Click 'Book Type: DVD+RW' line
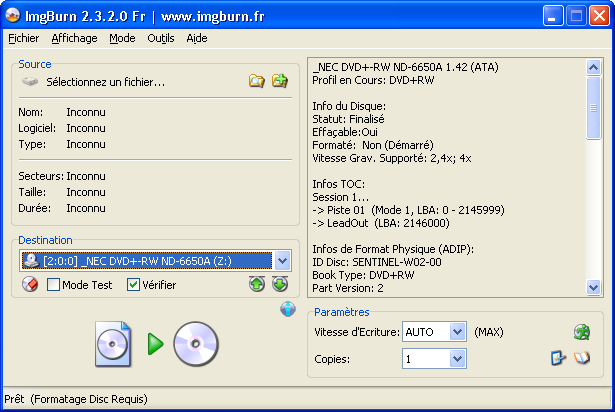Viewport: 615px width, 412px height. tap(363, 275)
